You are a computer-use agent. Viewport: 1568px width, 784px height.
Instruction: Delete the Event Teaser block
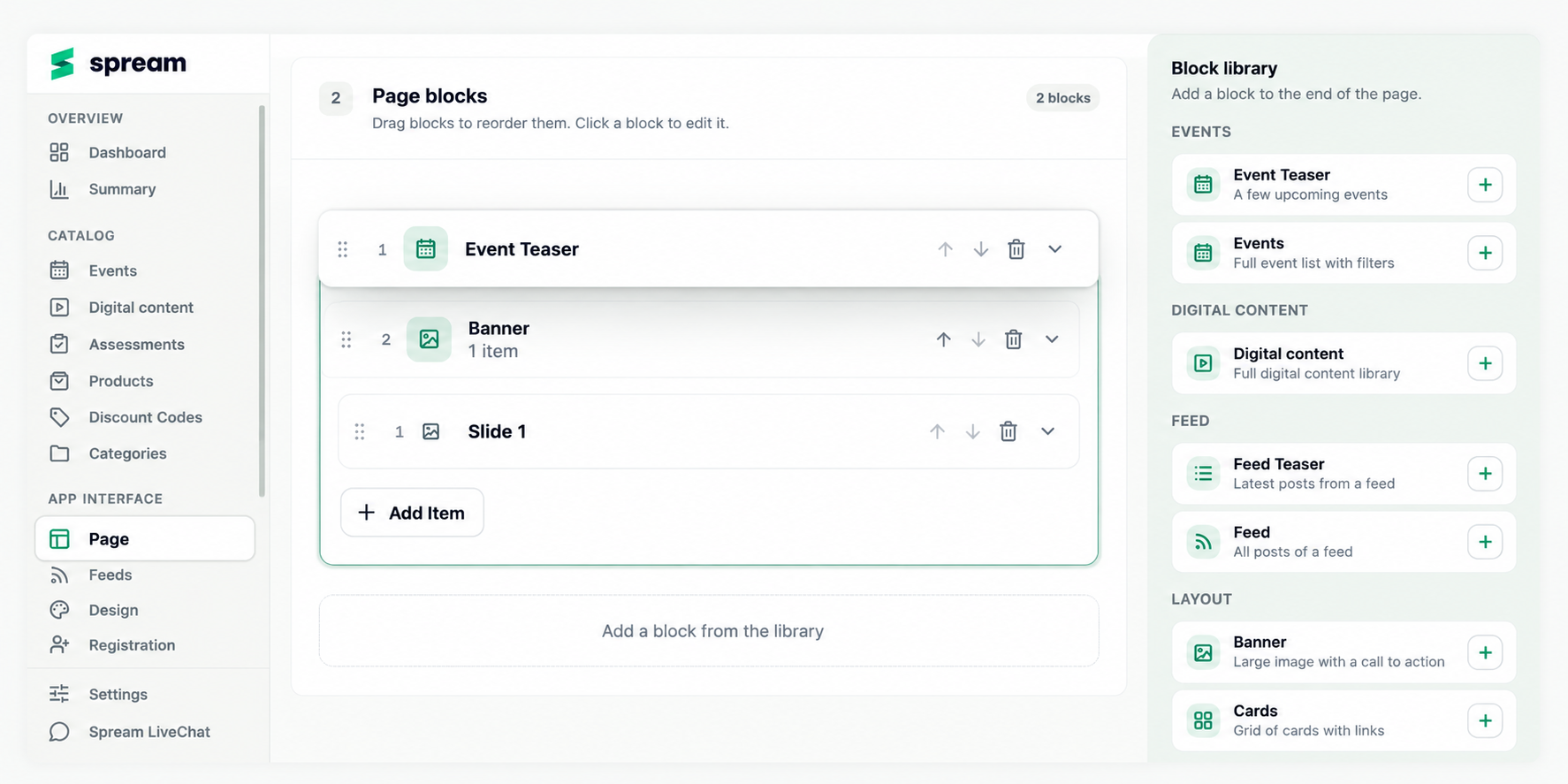[x=1016, y=249]
